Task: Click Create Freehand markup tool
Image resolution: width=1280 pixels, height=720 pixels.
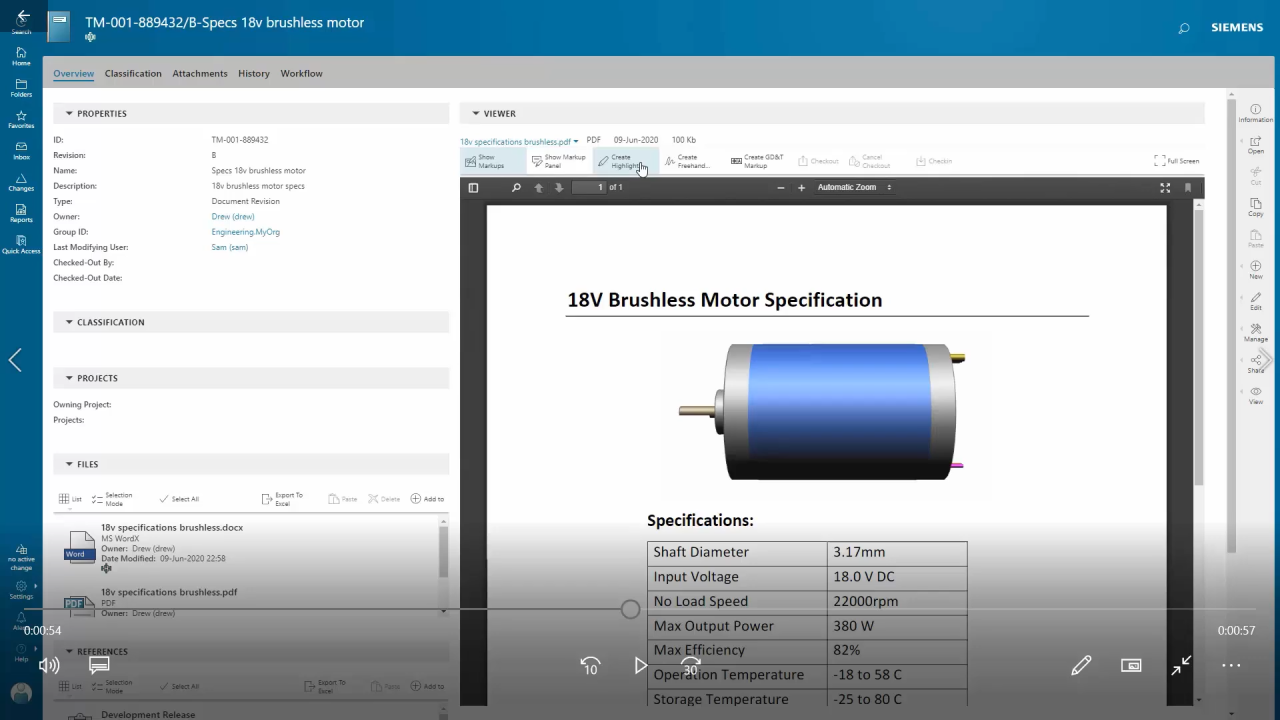Action: pyautogui.click(x=687, y=161)
